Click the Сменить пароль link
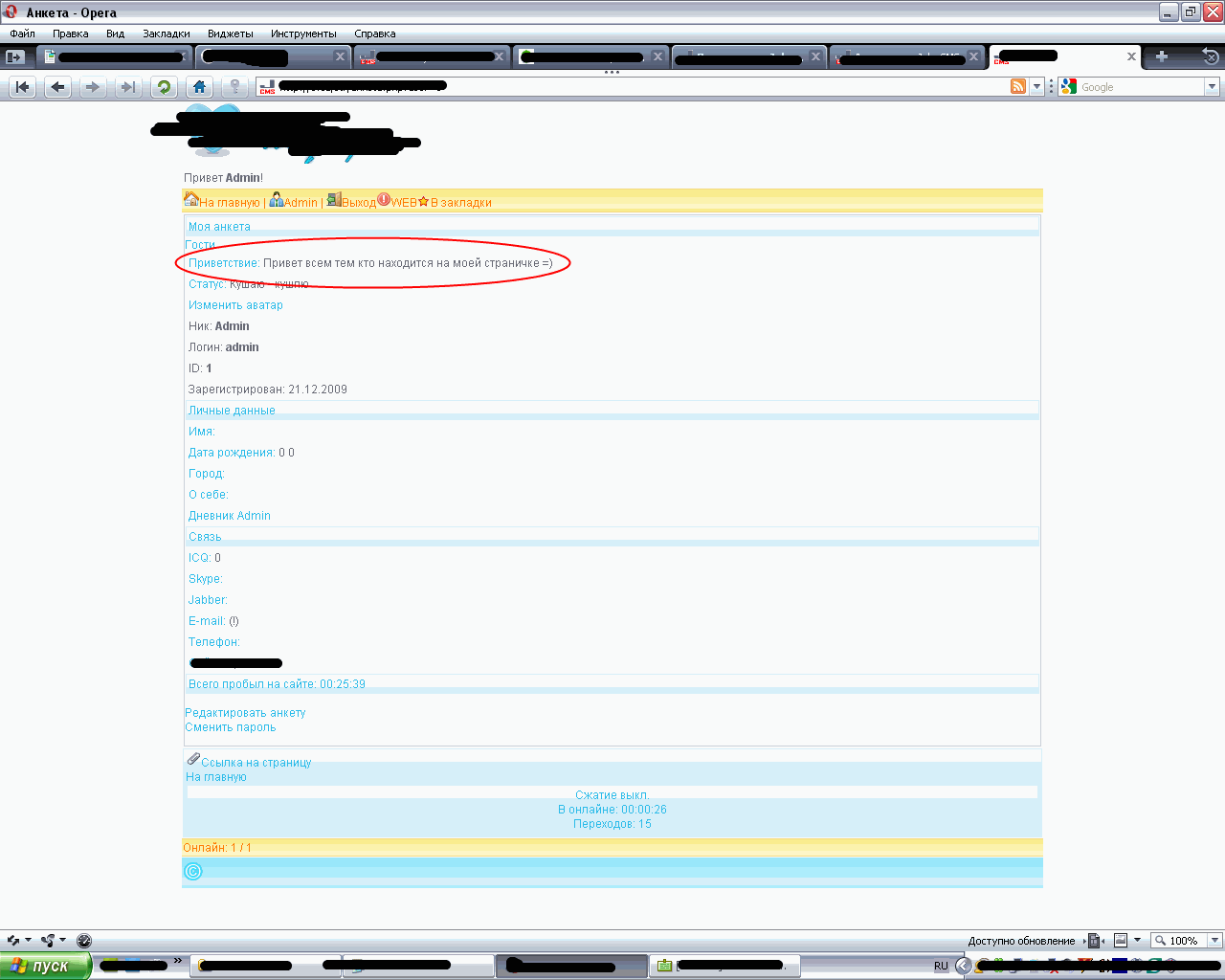 tap(231, 727)
